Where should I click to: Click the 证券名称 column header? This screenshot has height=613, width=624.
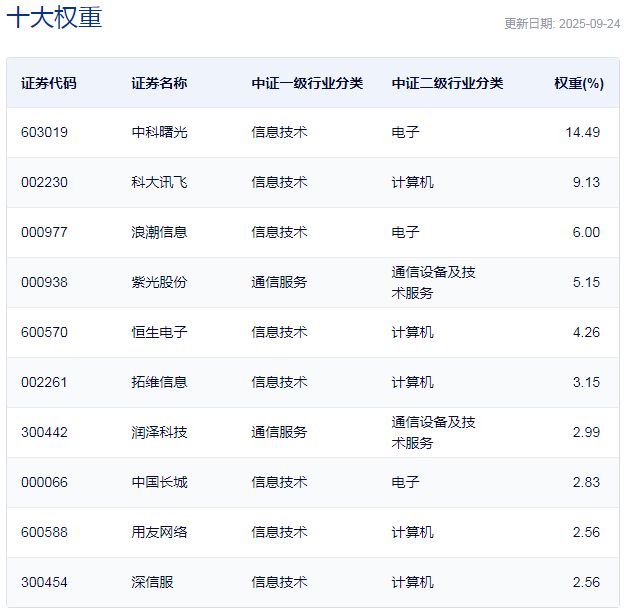coord(159,83)
